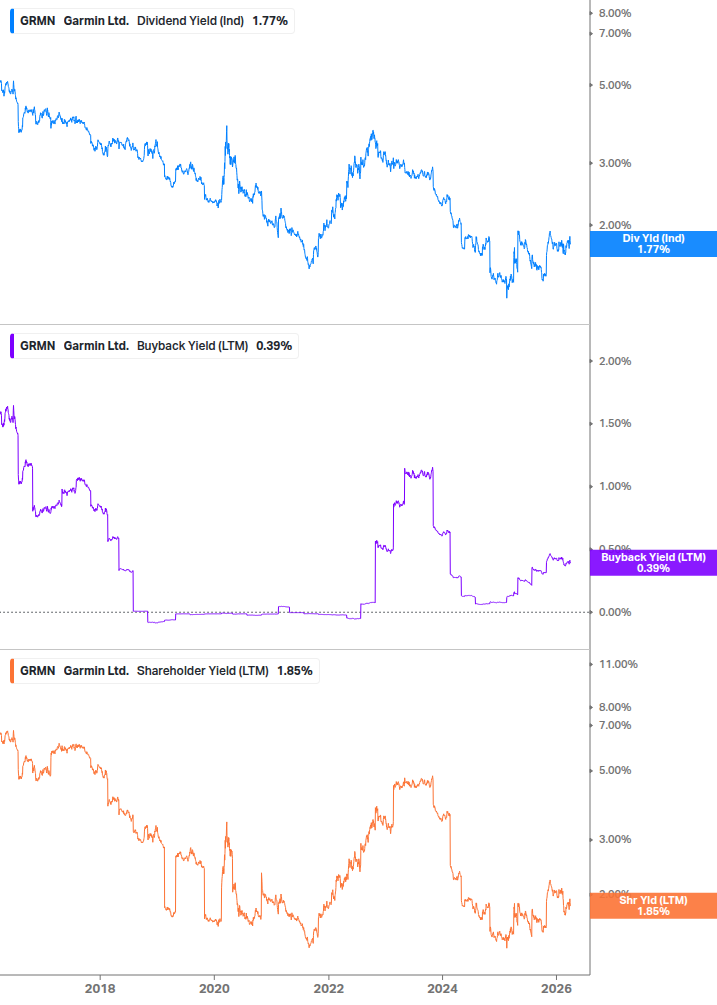Select the orange Shr Yld (LTM) 1.85% axis tag
The image size is (717, 1005).
(653, 906)
